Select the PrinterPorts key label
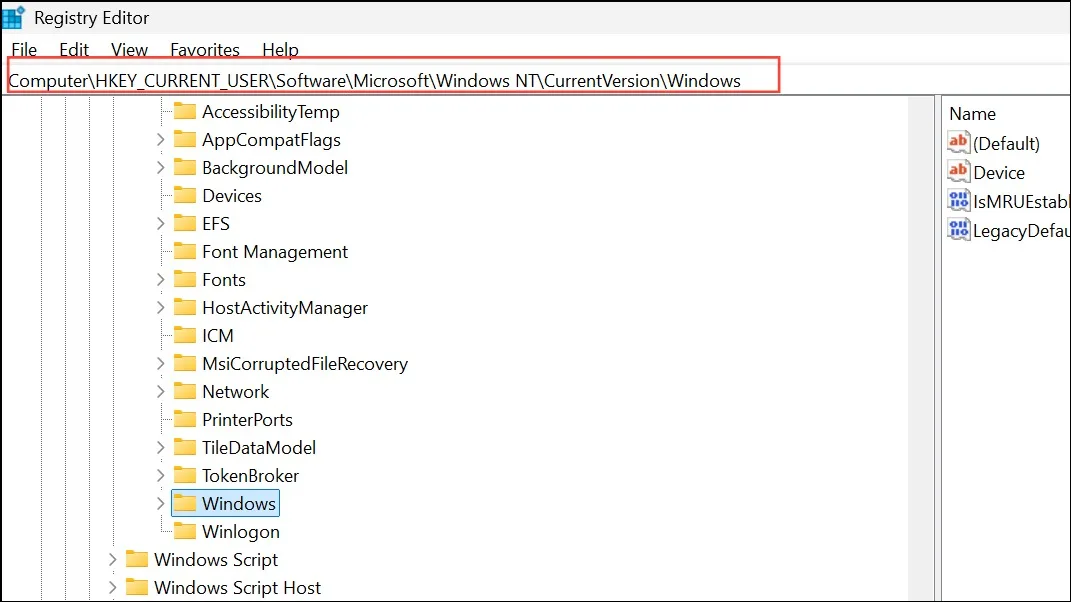The height and width of the screenshot is (602, 1071). point(247,420)
